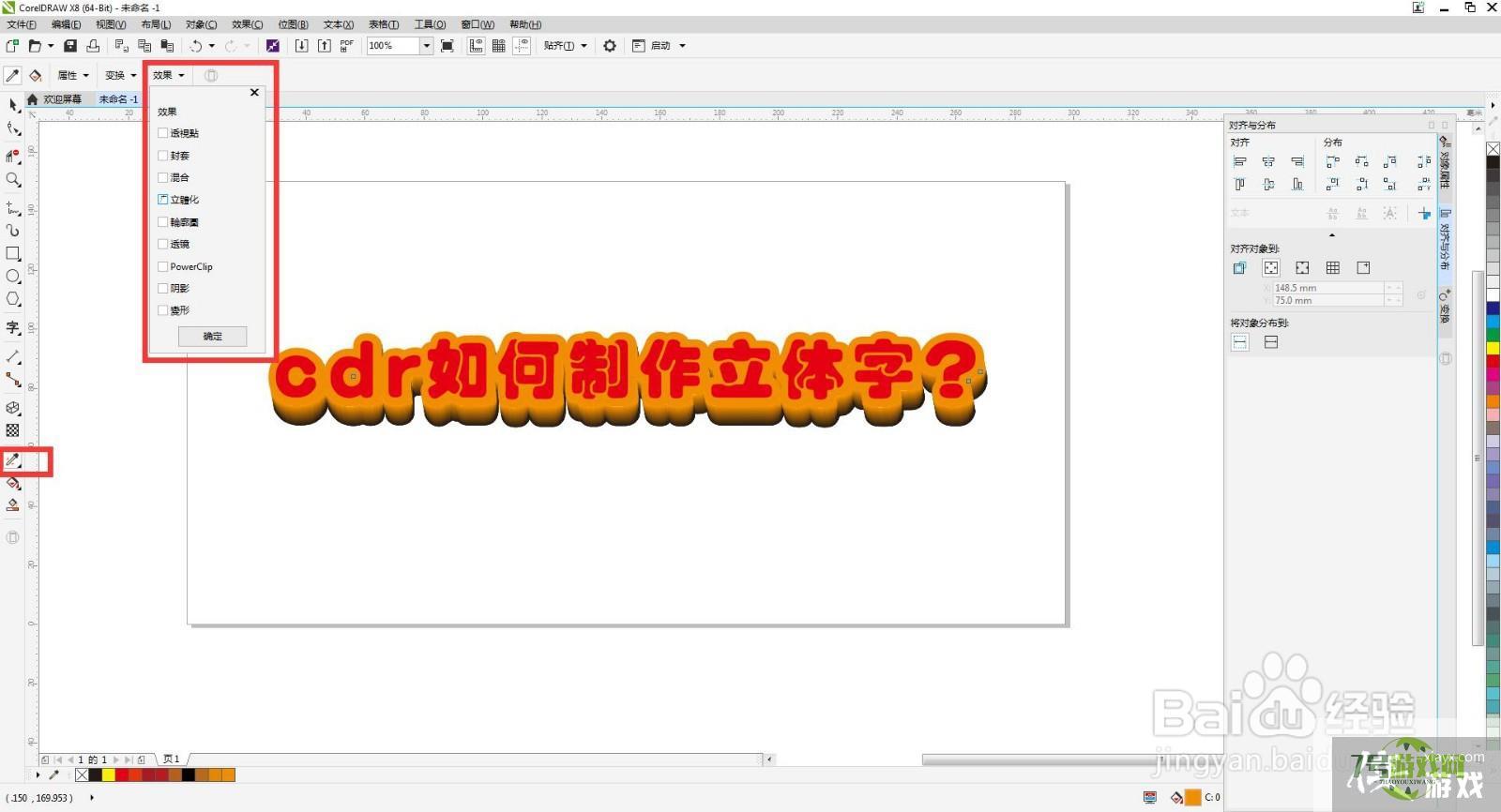Select align to grid icon
The image size is (1501, 812).
(x=1333, y=268)
